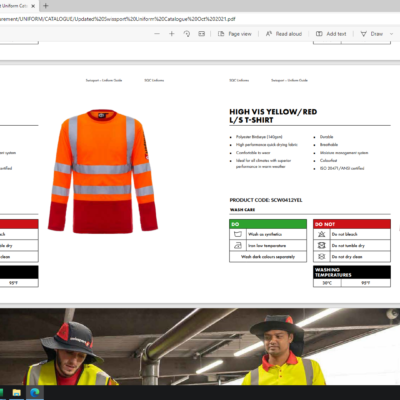Click the 30°C temperature cell
This screenshot has width=400, height=400.
point(327,283)
